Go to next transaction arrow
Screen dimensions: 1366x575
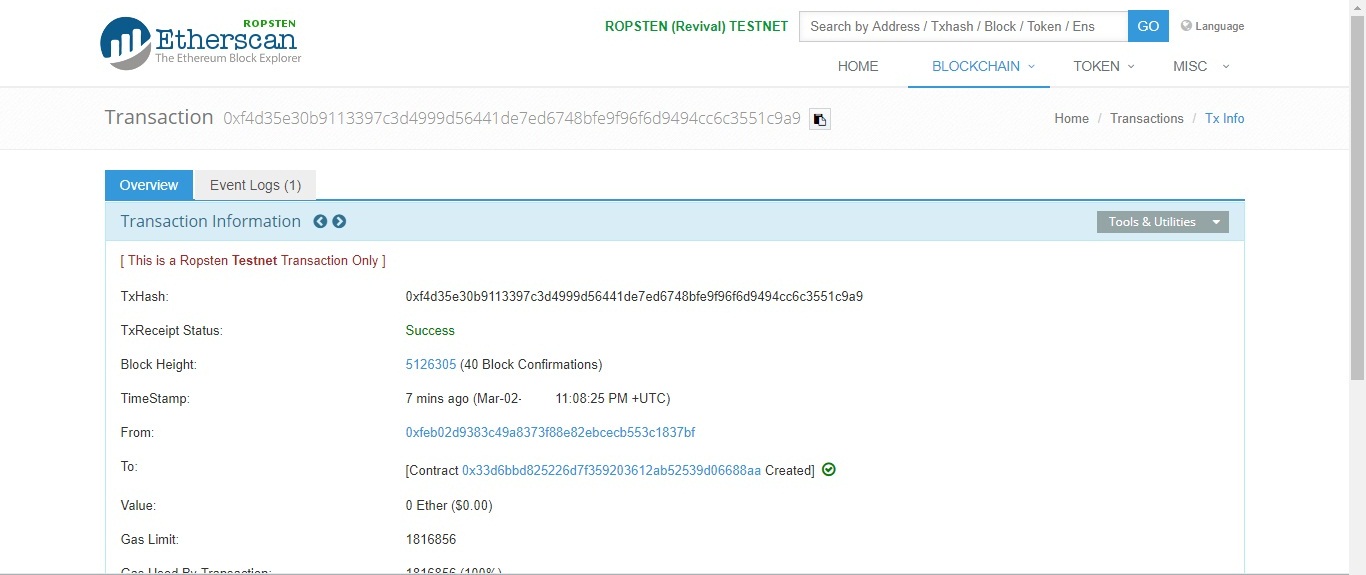(x=339, y=222)
